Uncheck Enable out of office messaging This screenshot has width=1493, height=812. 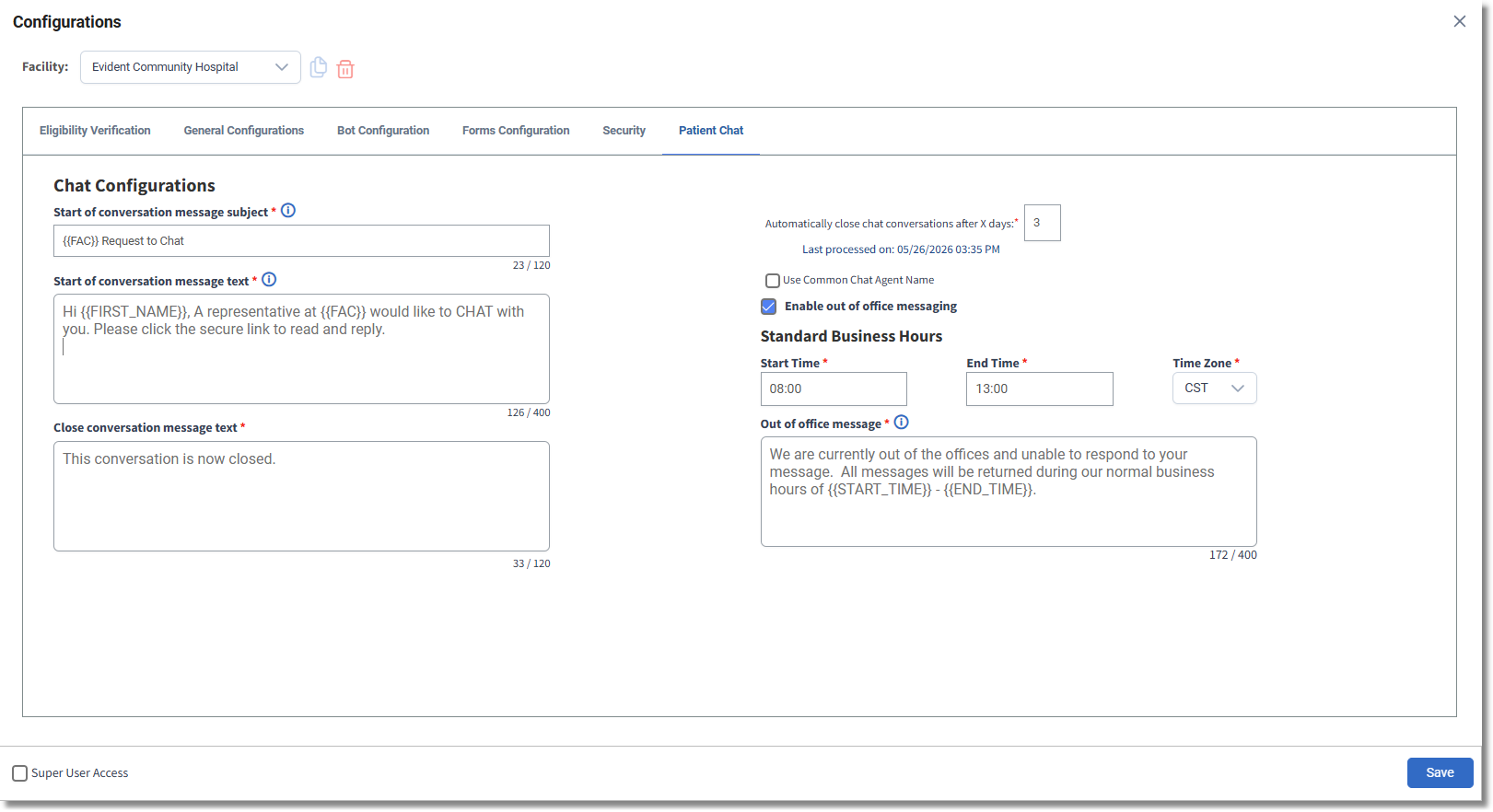pos(769,307)
